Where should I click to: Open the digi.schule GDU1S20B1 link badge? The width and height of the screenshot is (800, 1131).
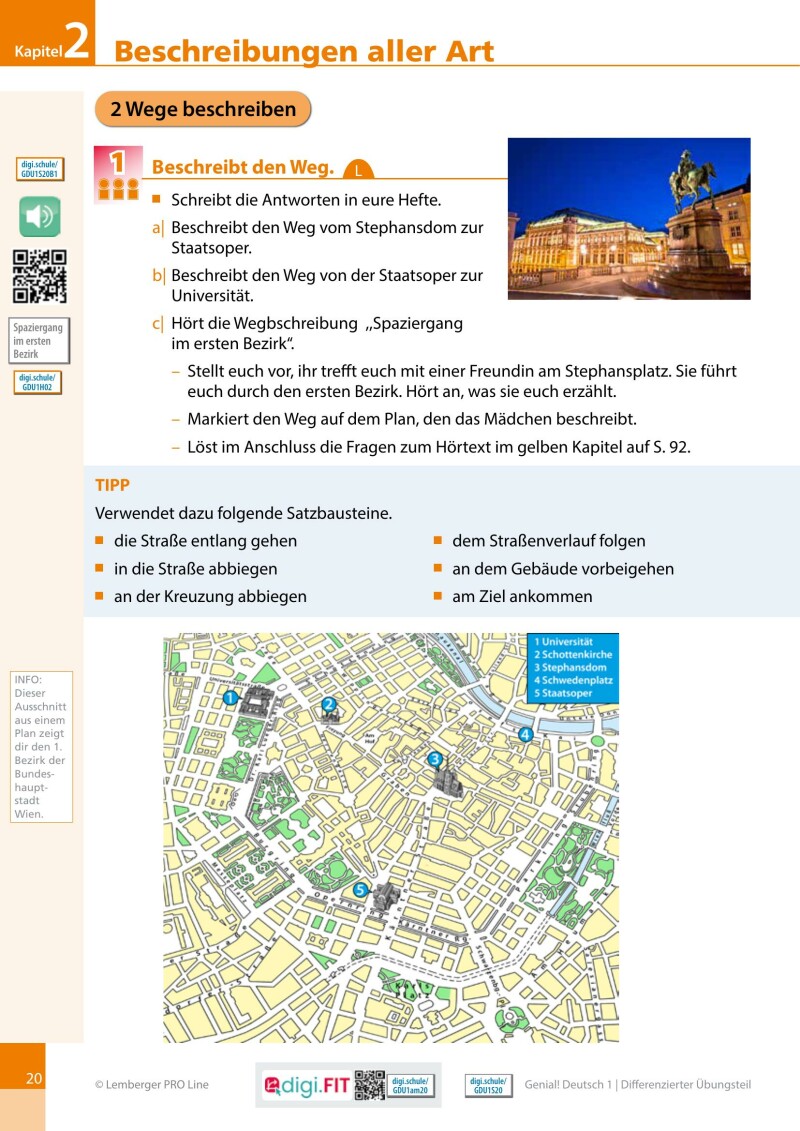tap(40, 169)
